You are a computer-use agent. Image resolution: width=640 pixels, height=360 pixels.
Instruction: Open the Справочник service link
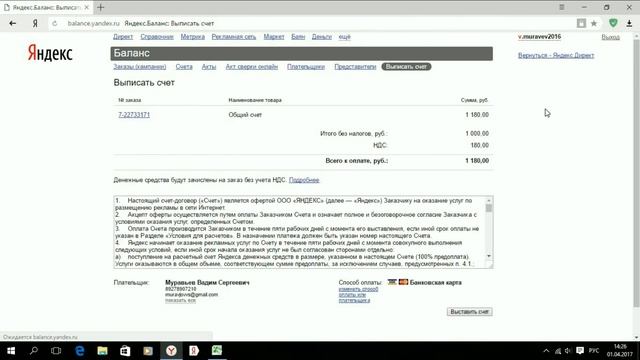157,37
